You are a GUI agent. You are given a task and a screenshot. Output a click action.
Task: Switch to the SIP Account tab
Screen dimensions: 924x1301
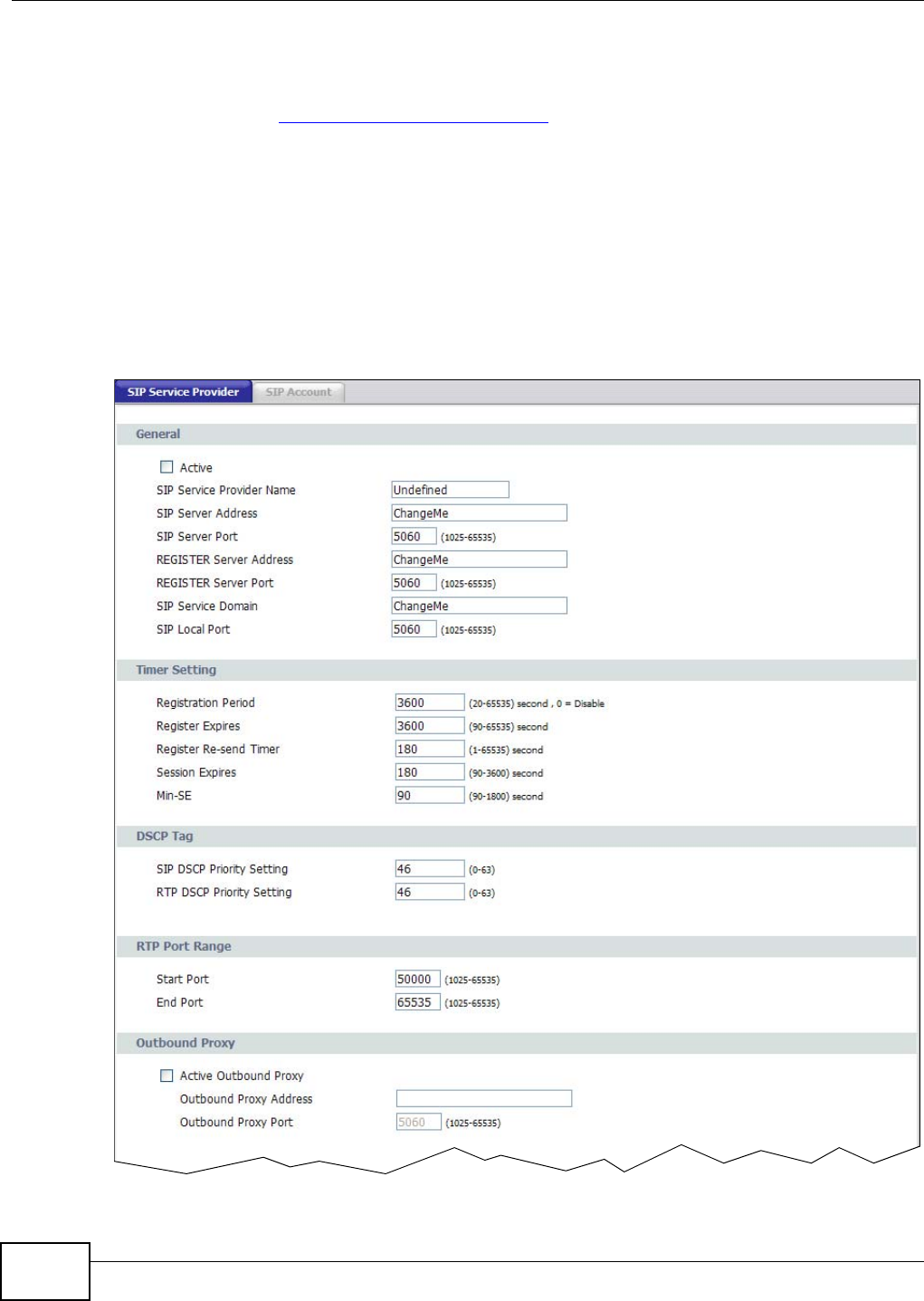pos(299,392)
